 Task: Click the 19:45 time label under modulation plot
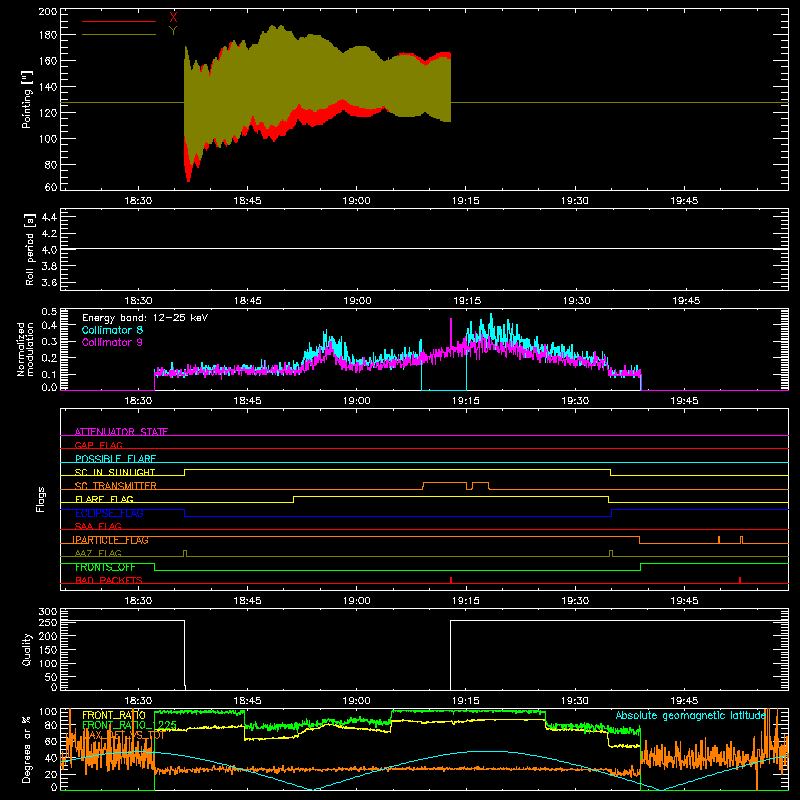click(x=684, y=401)
